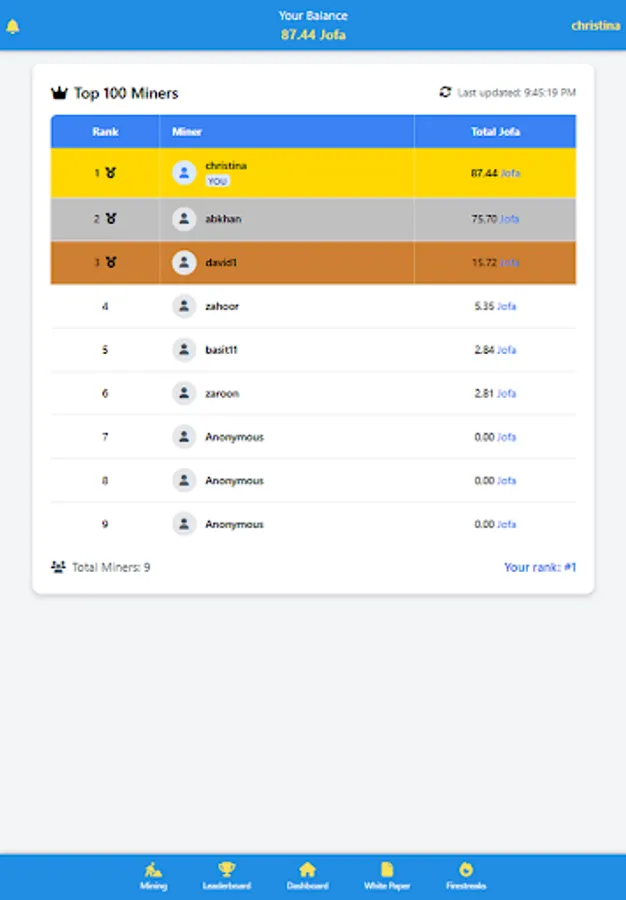Screen dimensions: 626x900
Task: Click the refresh icon beside last updated time
Action: click(446, 92)
